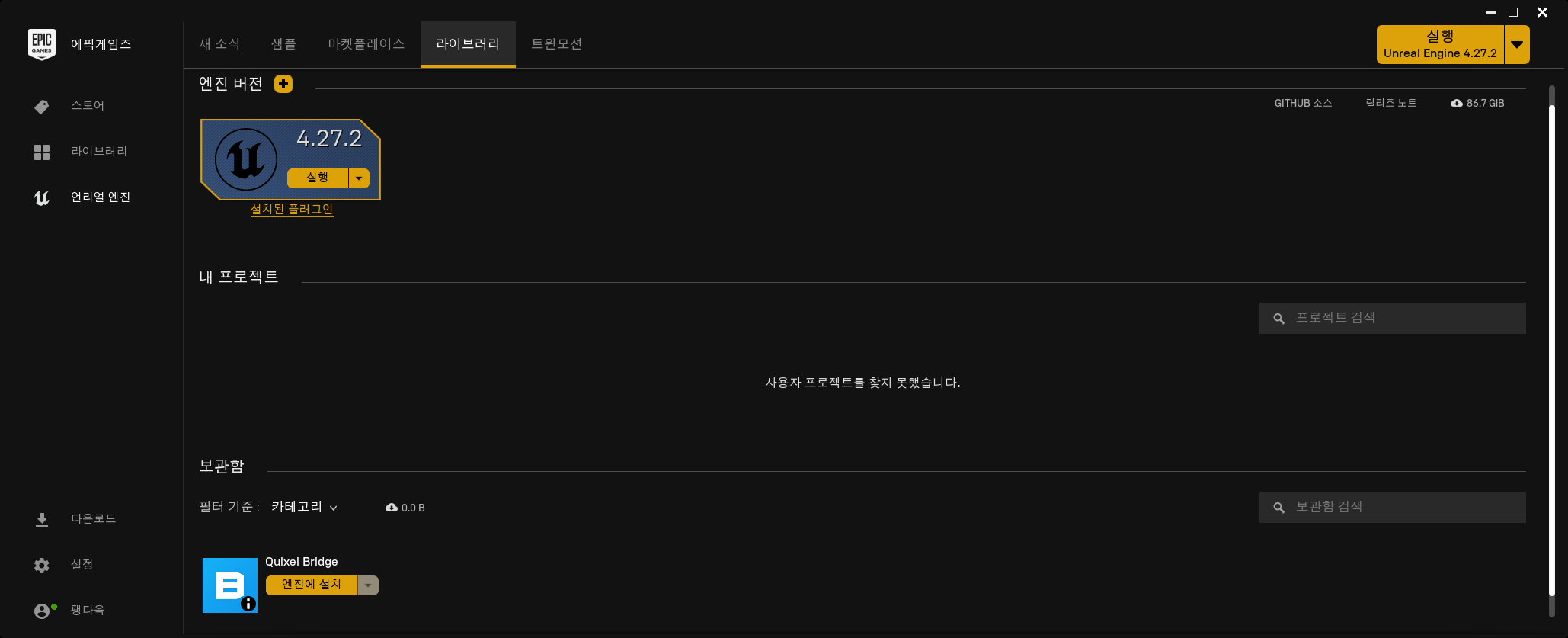Viewport: 1568px width, 638px height.
Task: Click the 프로젝트 검색 input field
Action: coord(1393,318)
